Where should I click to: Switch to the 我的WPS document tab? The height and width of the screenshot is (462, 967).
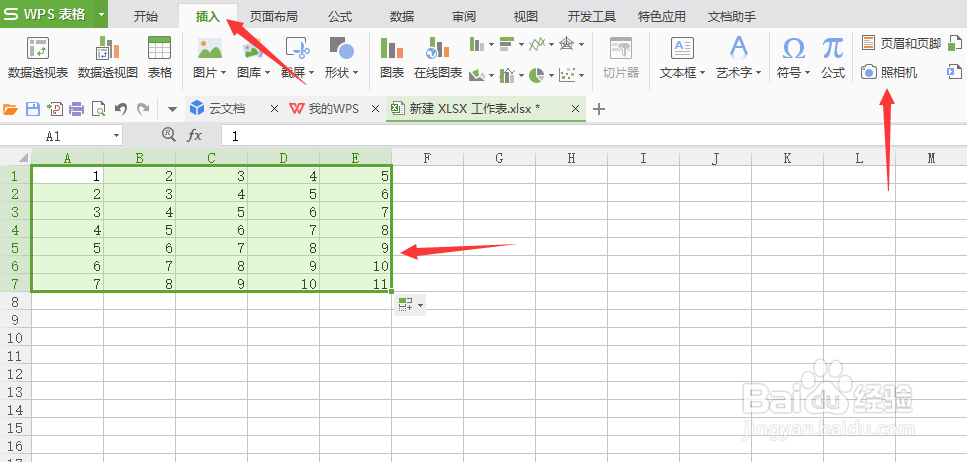[334, 109]
